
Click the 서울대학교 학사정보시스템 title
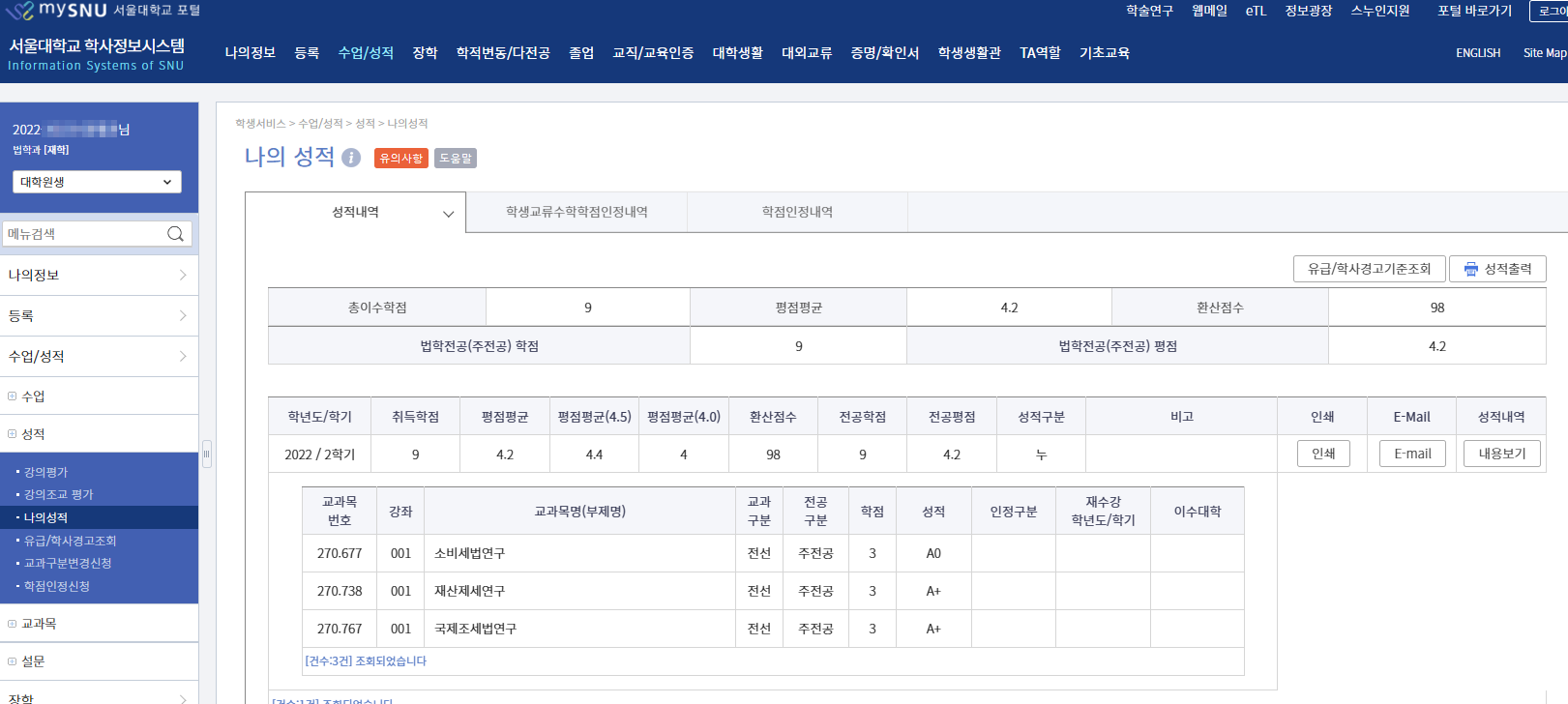pos(97,45)
